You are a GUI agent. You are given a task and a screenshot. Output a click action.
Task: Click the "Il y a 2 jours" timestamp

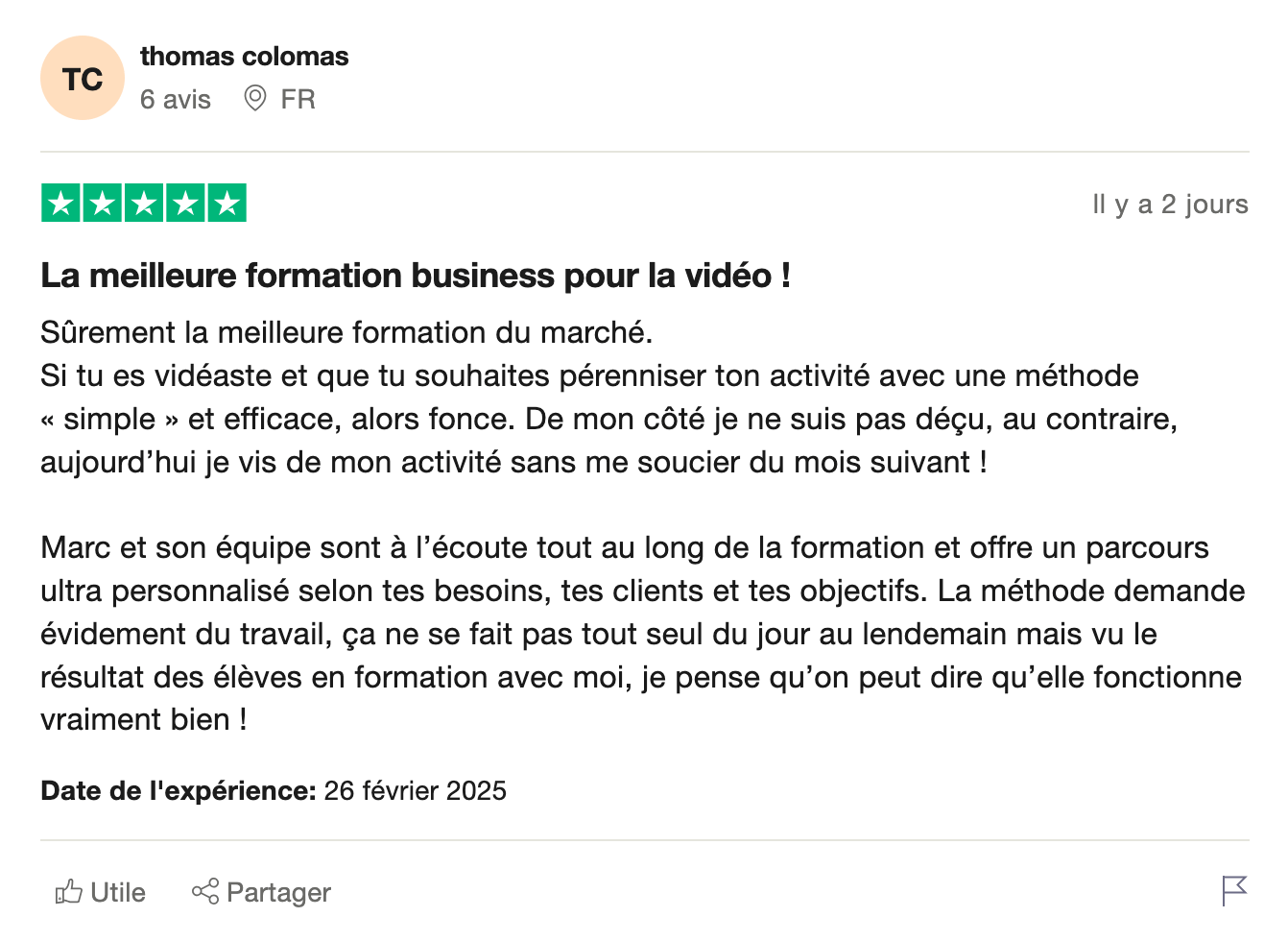point(1169,205)
